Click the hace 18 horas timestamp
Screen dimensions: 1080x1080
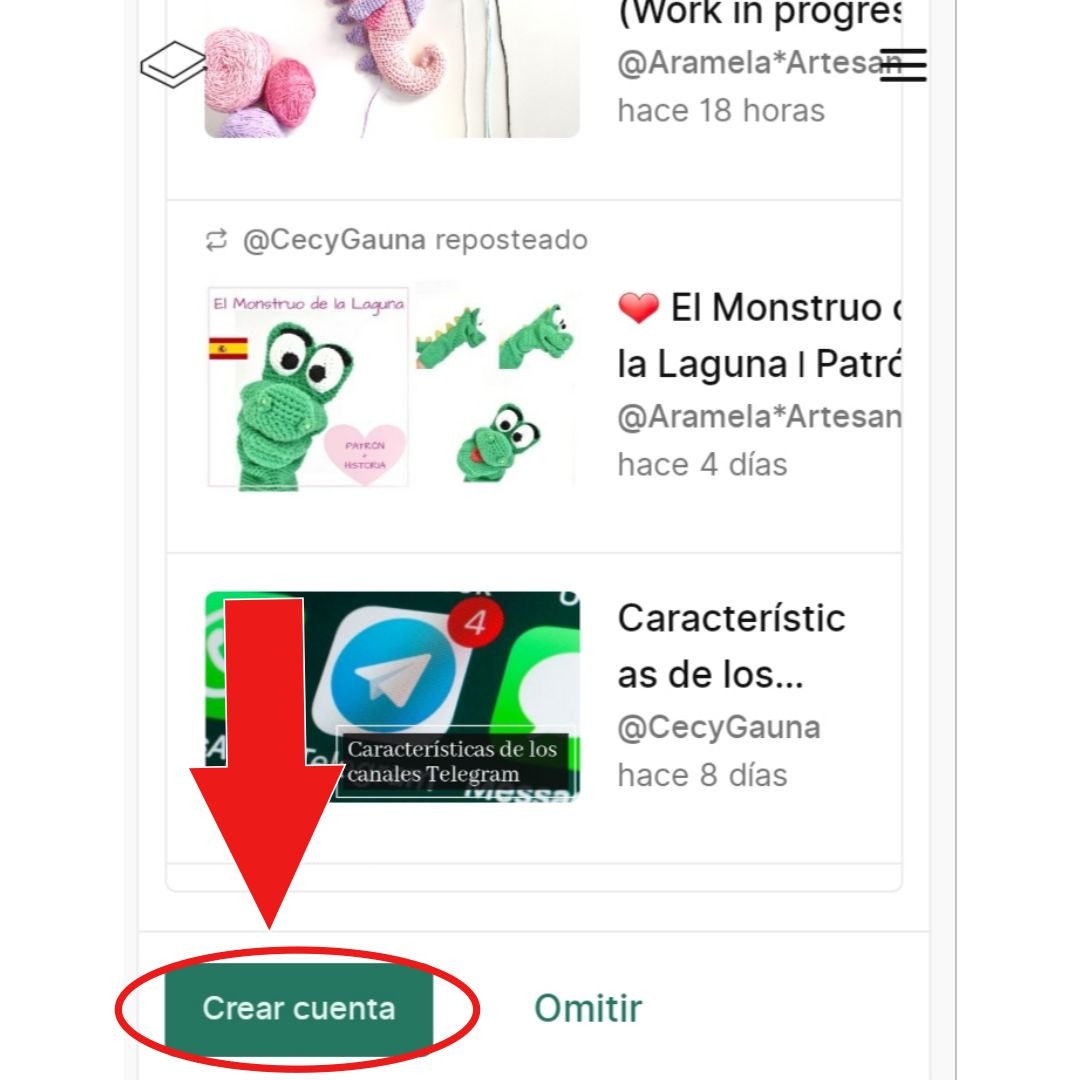coord(721,111)
